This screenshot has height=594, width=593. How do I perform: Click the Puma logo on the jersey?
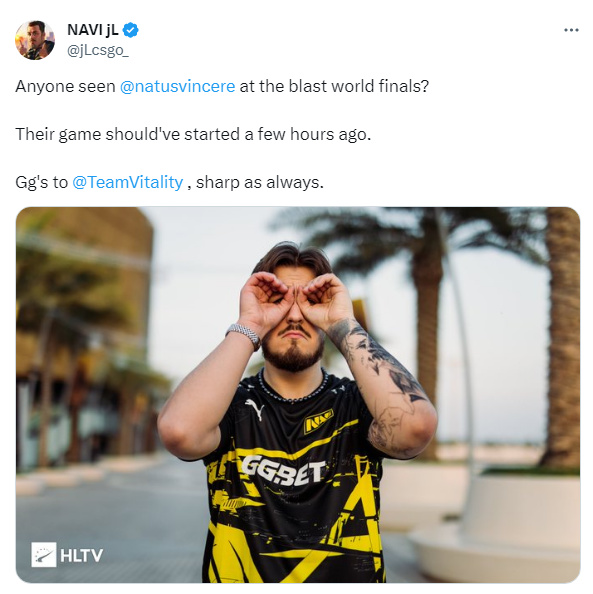pos(255,410)
